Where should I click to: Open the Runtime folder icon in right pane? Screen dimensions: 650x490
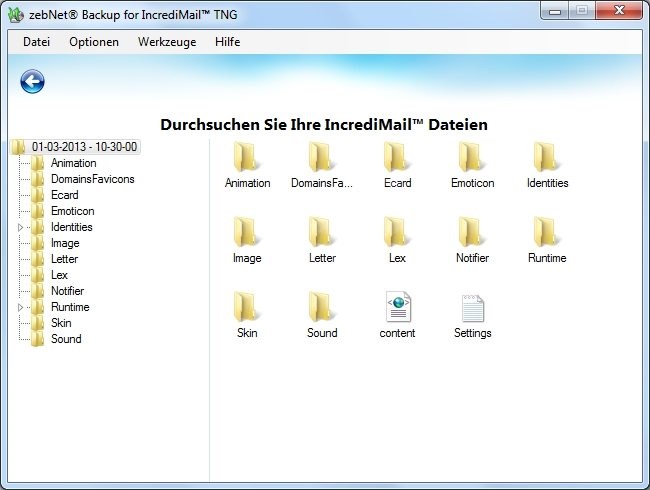[x=547, y=233]
